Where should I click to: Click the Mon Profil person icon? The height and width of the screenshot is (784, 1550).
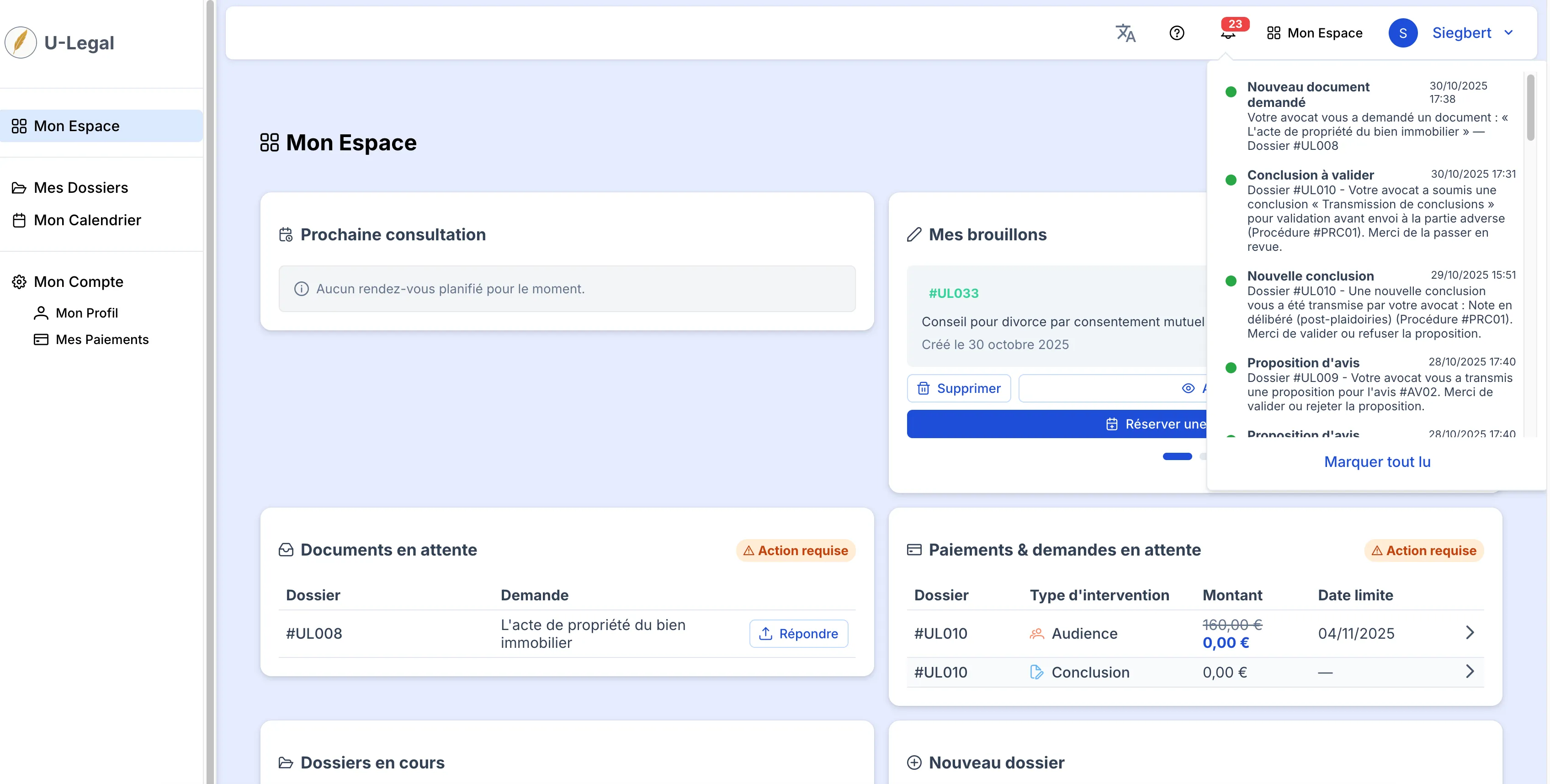pyautogui.click(x=41, y=313)
